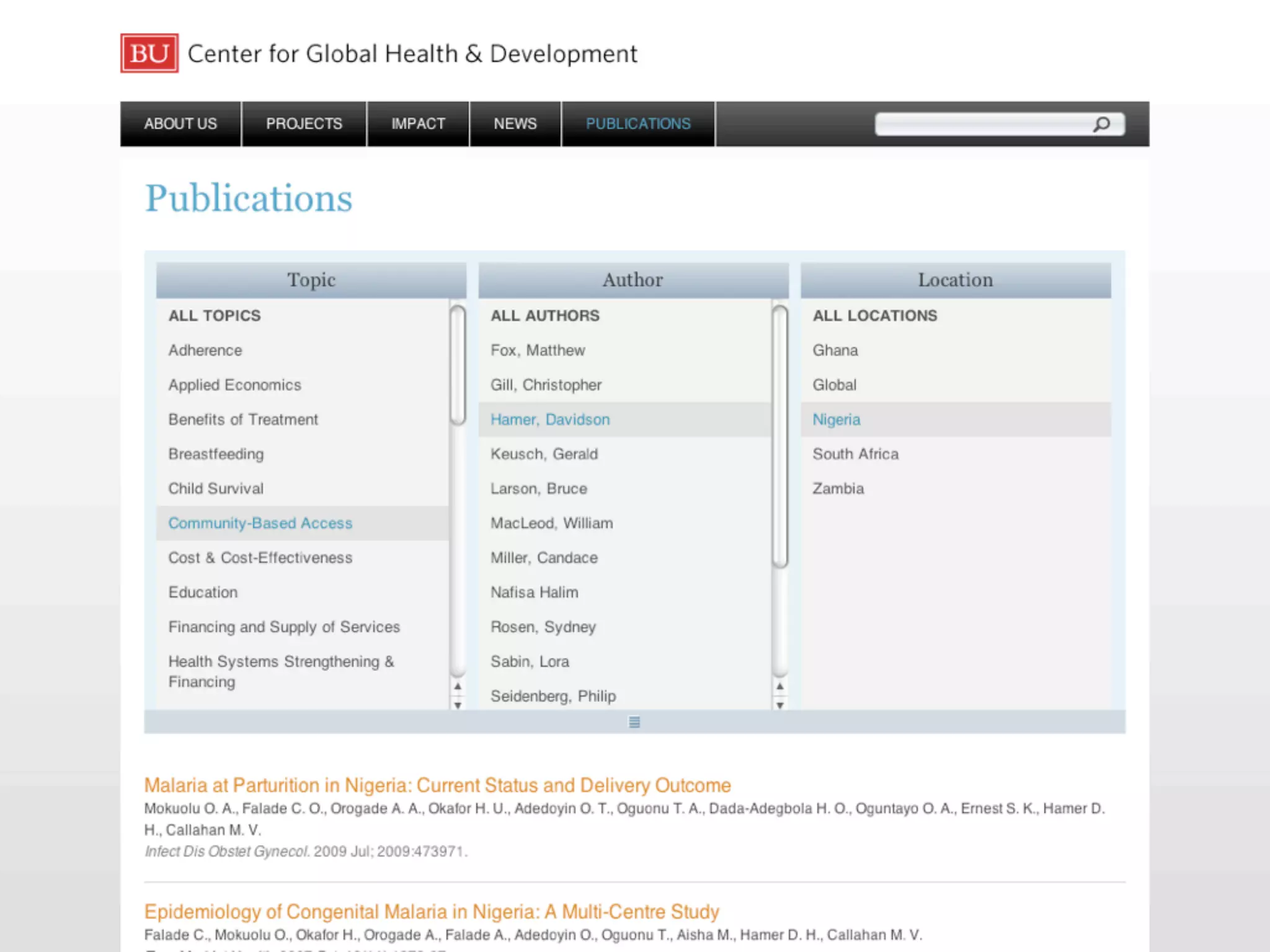Click the Topic list scroll-up arrow
Viewport: 1270px width, 952px height.
pyautogui.click(x=458, y=687)
